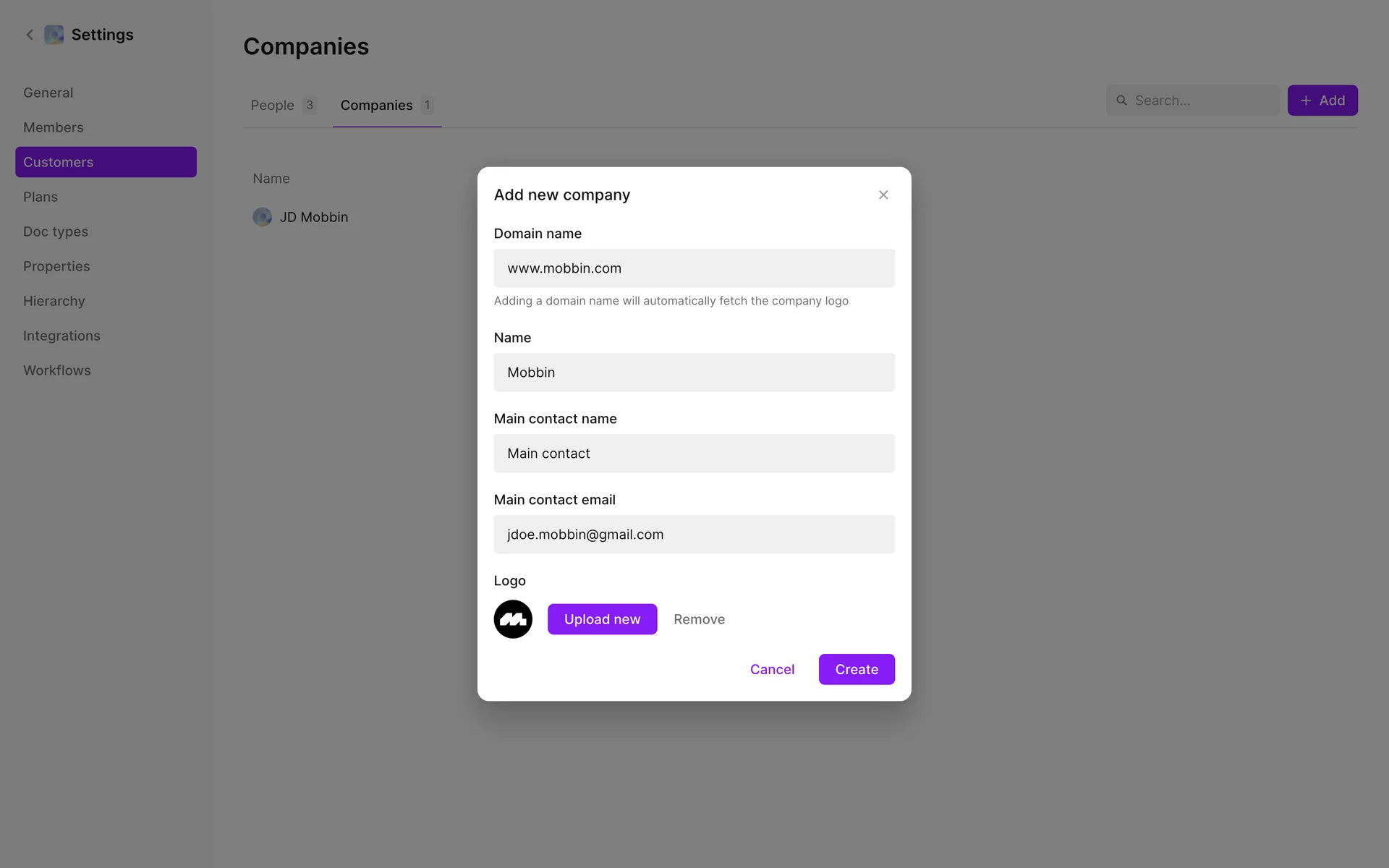The height and width of the screenshot is (868, 1389).
Task: Focus the Domain name input field
Action: pyautogui.click(x=694, y=268)
